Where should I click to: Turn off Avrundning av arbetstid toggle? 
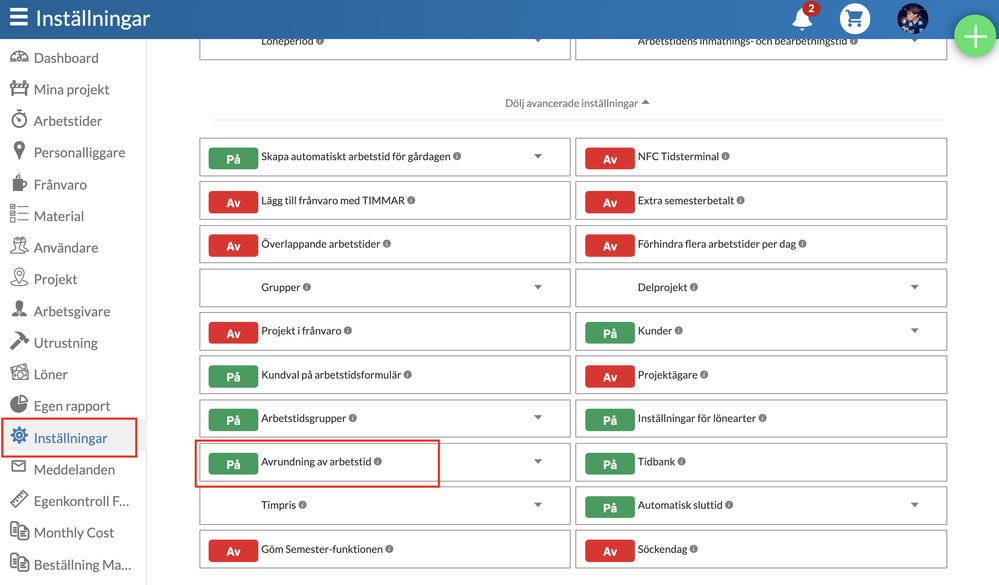(x=233, y=465)
